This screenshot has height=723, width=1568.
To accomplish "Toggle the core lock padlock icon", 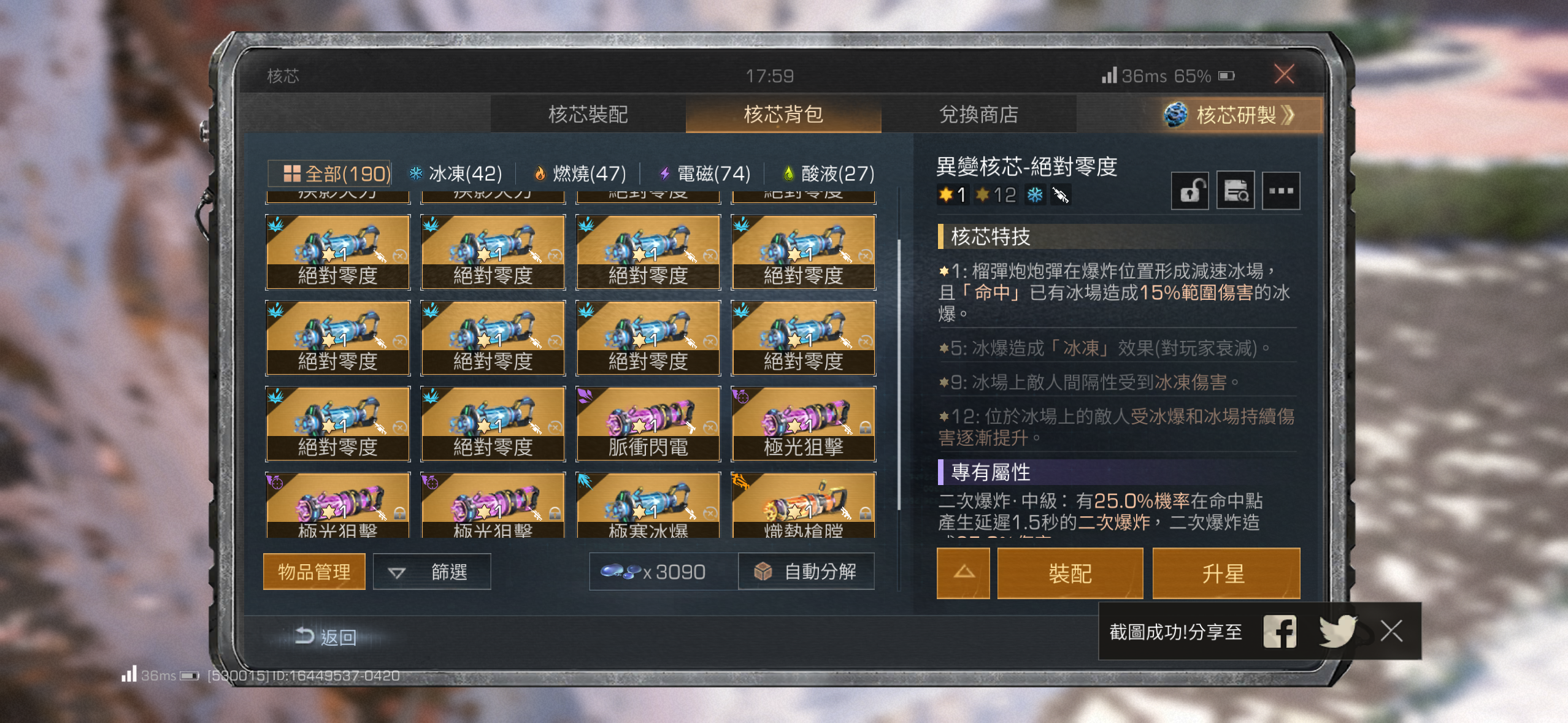I will 1189,191.
